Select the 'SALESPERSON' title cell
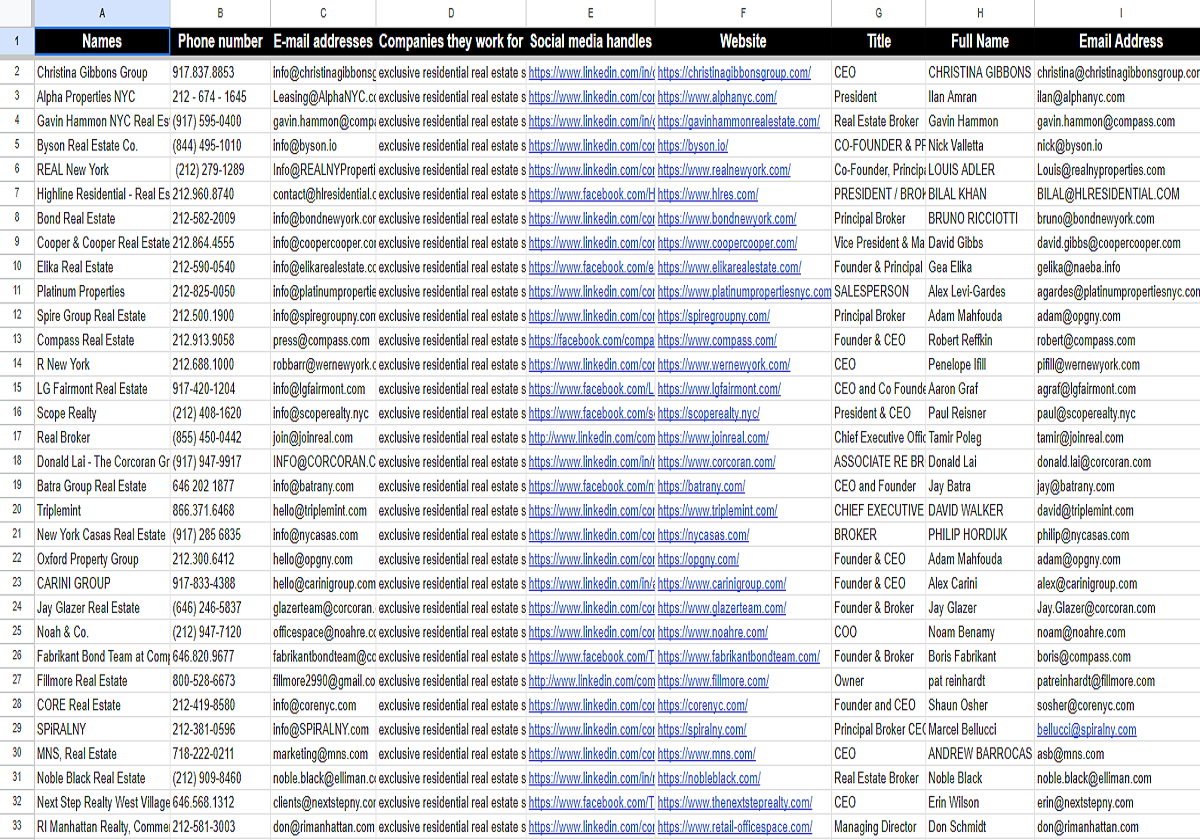The height and width of the screenshot is (840, 1200). click(x=878, y=292)
